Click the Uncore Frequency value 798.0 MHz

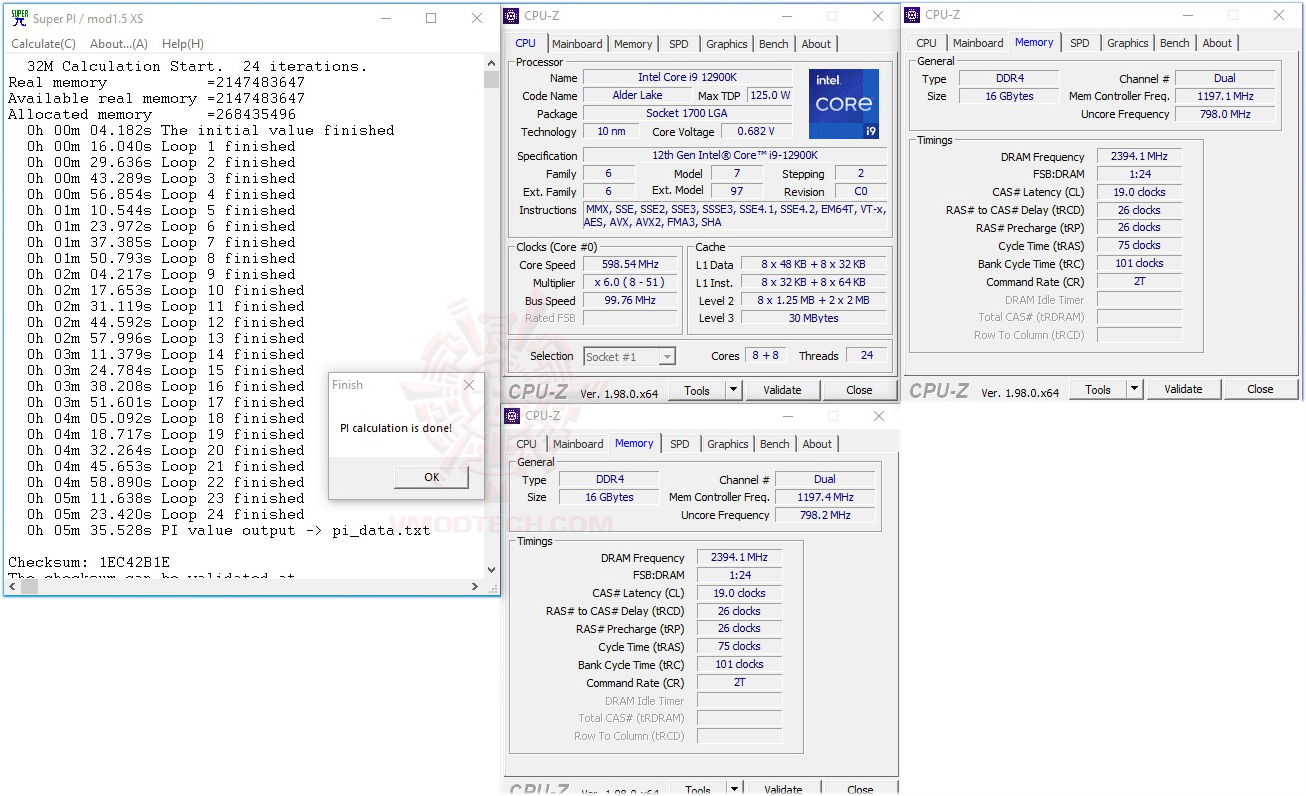click(1225, 114)
